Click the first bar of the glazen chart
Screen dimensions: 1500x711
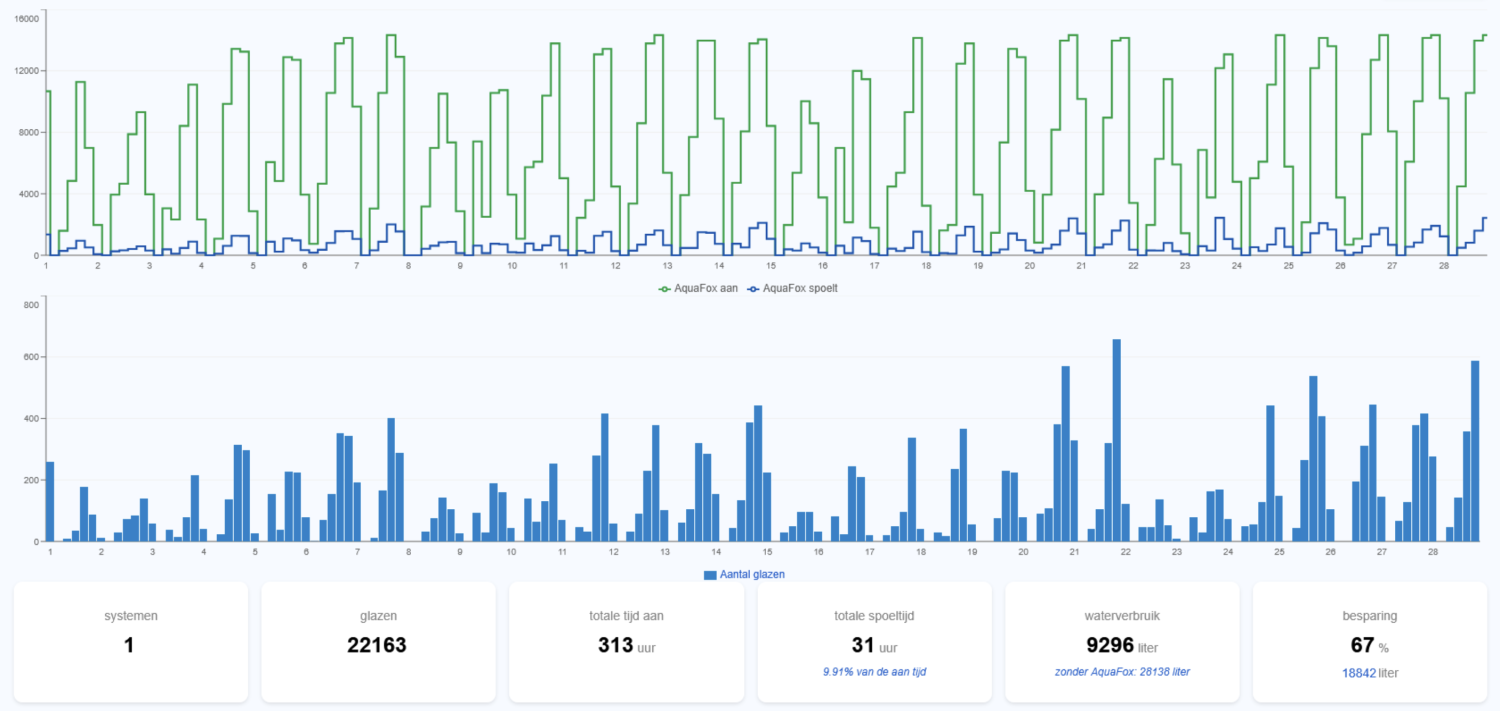[50, 501]
